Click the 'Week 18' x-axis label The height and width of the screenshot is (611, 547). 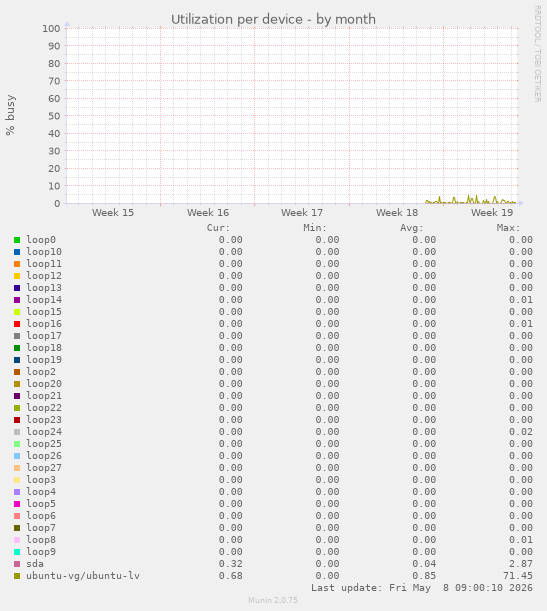click(x=397, y=213)
